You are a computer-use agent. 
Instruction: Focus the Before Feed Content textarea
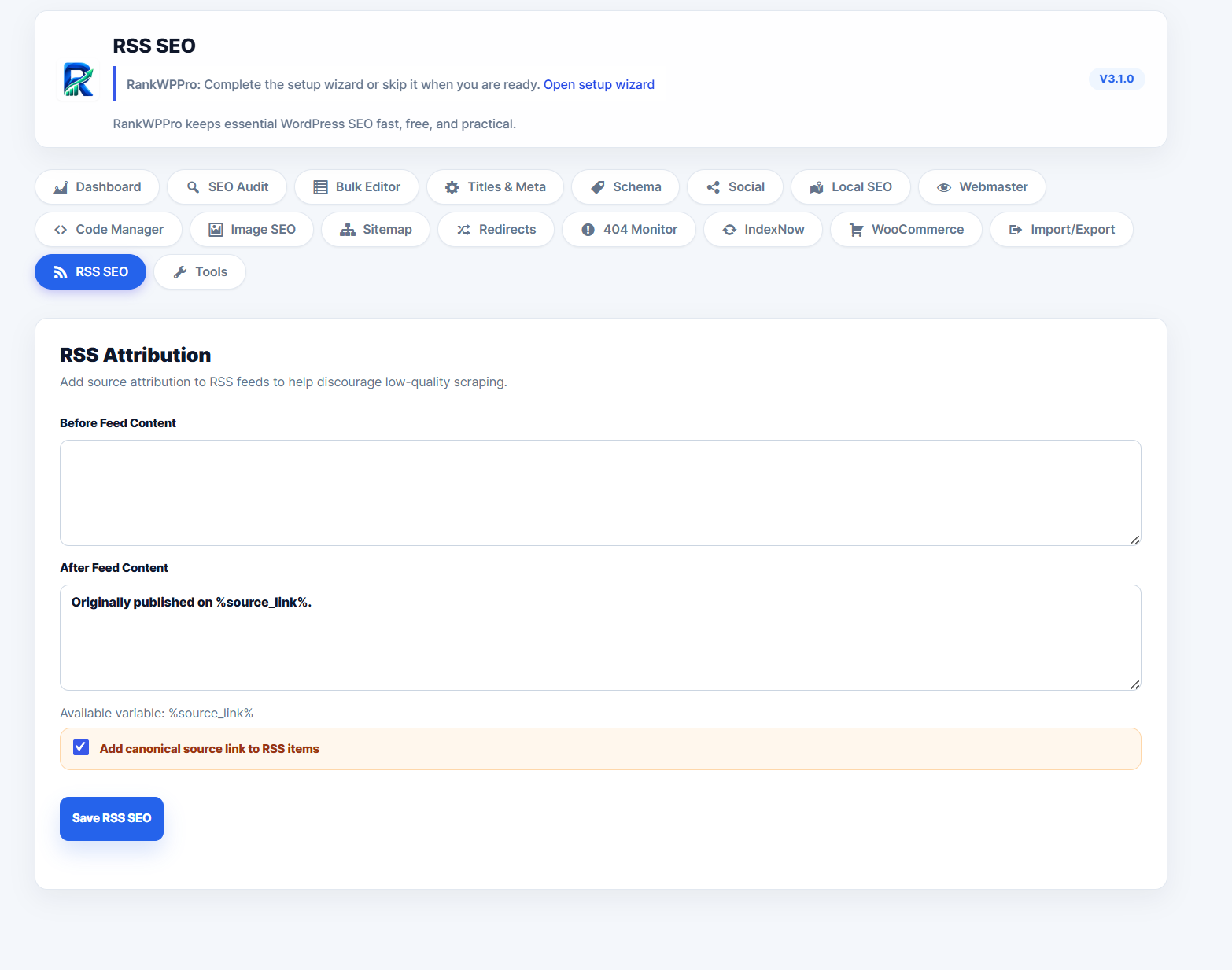(x=600, y=493)
